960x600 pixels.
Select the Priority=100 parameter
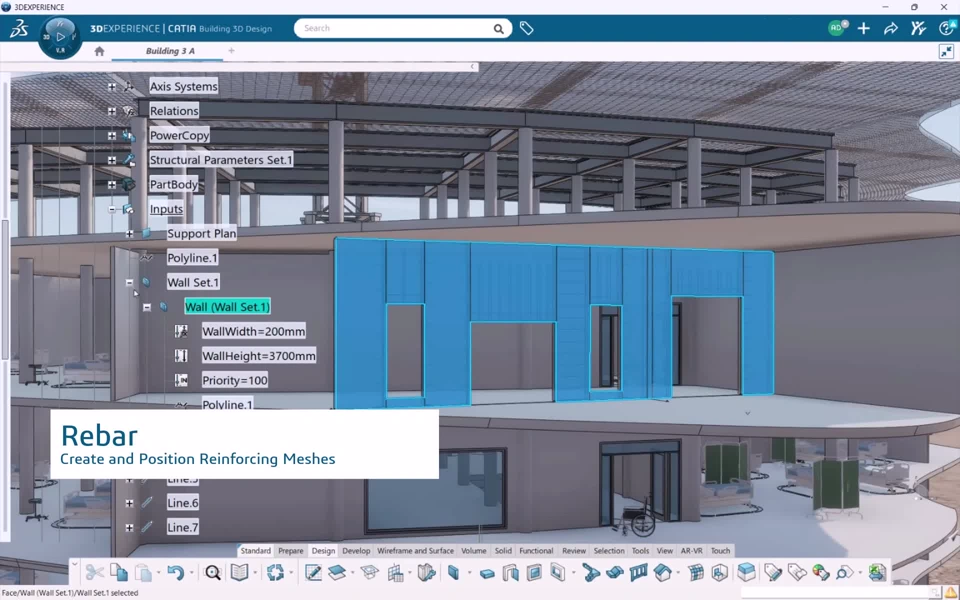(x=234, y=380)
